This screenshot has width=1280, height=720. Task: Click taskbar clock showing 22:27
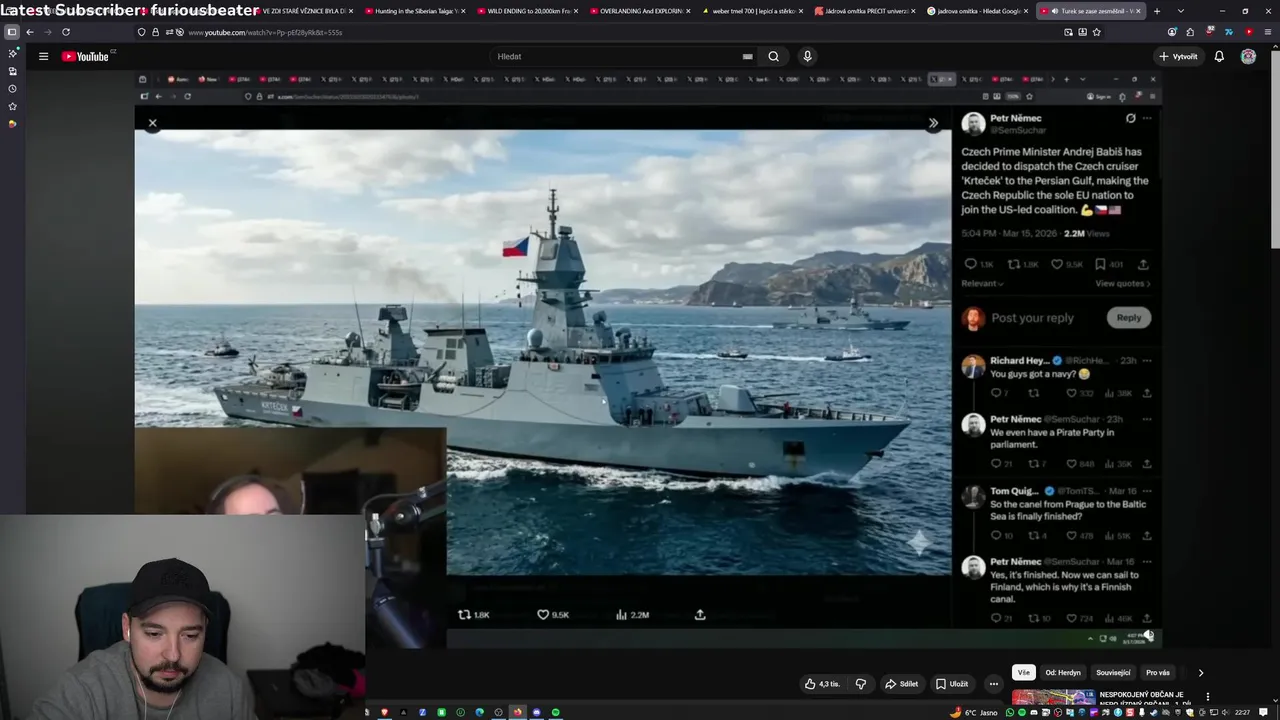1242,712
